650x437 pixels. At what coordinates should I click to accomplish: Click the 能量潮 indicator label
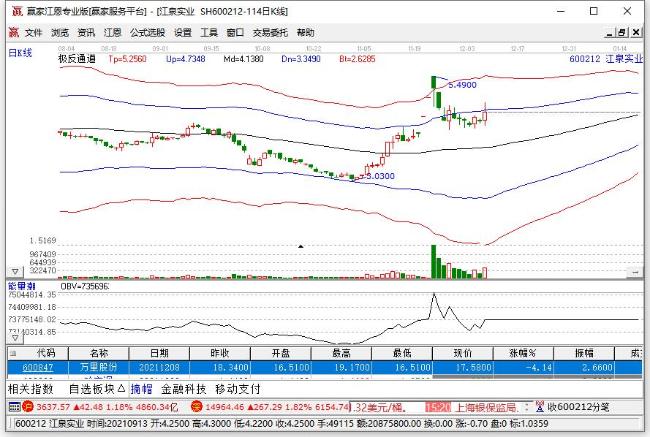pyautogui.click(x=22, y=286)
